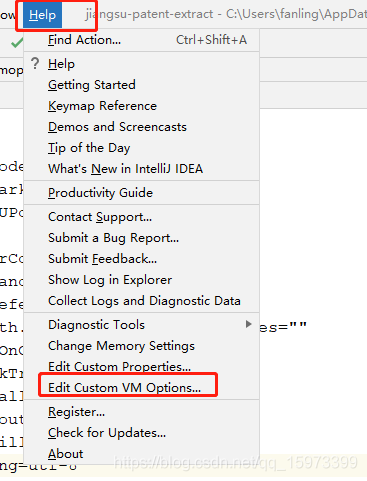Screen dimensions: 367x481
Task: Select Productivity Guide menu item
Action: (142, 193)
